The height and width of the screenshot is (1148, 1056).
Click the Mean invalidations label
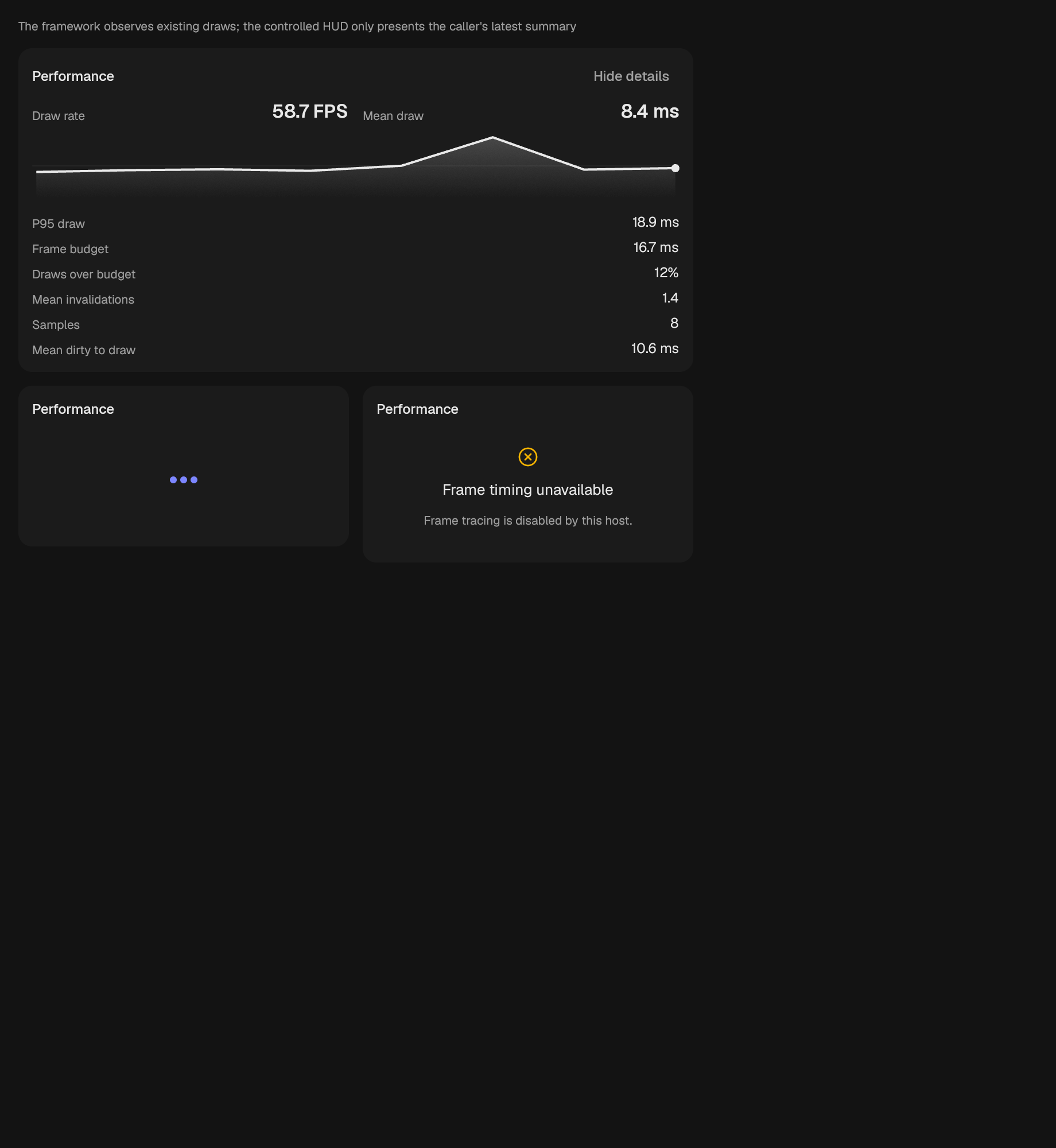[83, 300]
